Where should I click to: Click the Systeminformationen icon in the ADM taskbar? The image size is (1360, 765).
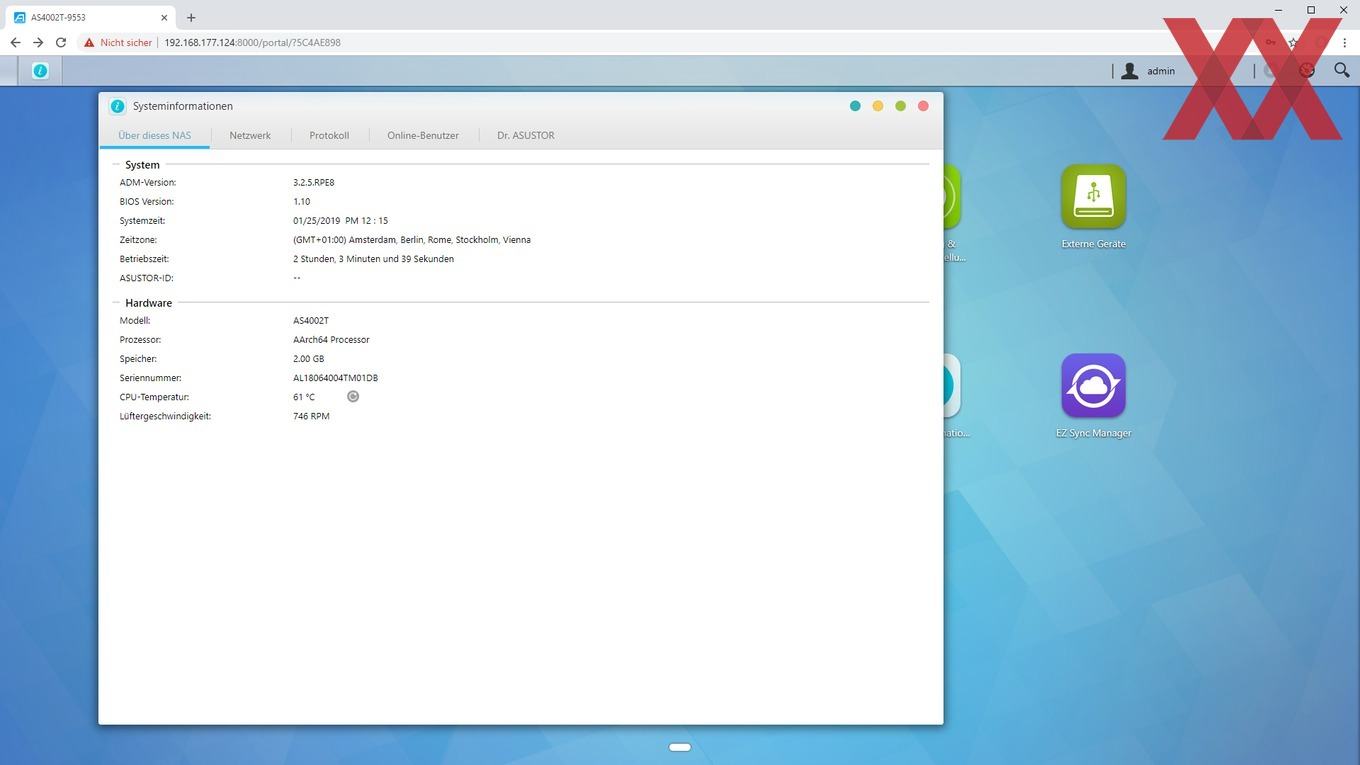click(40, 70)
